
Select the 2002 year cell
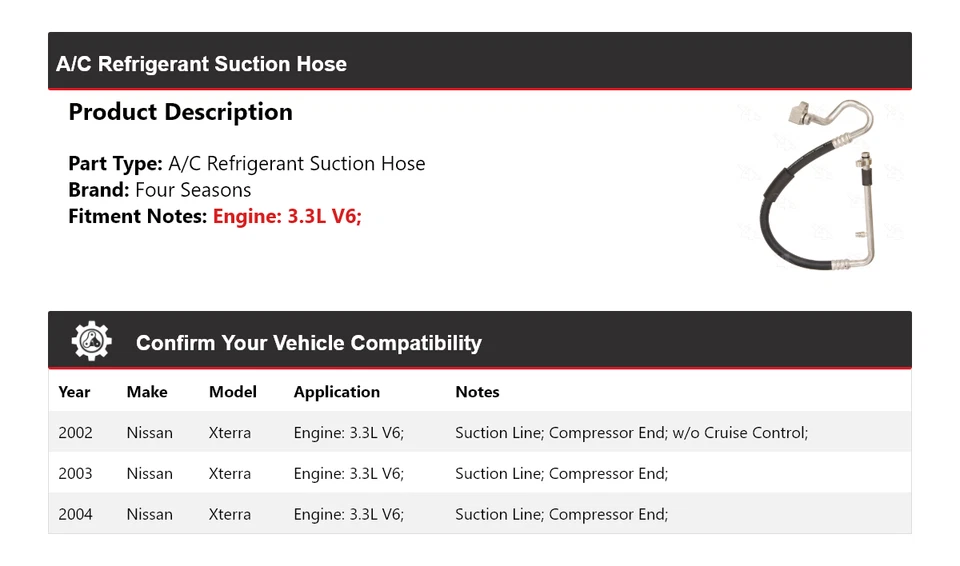pos(75,433)
